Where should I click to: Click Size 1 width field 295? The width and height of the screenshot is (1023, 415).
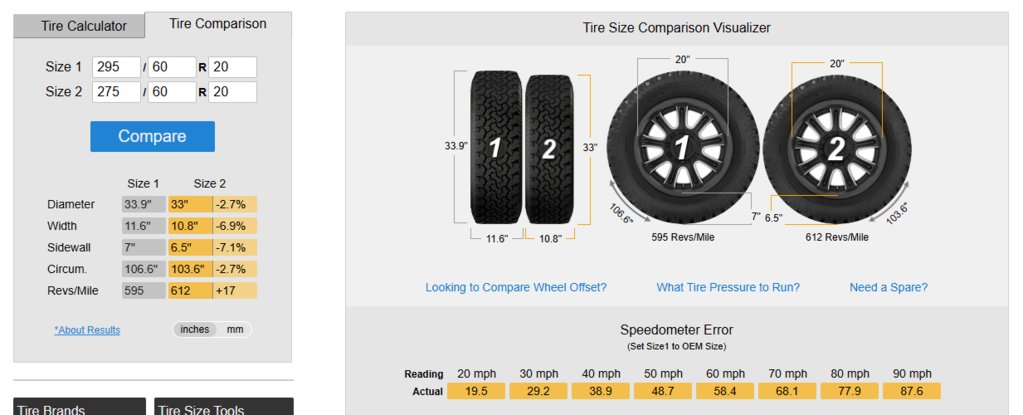(117, 67)
